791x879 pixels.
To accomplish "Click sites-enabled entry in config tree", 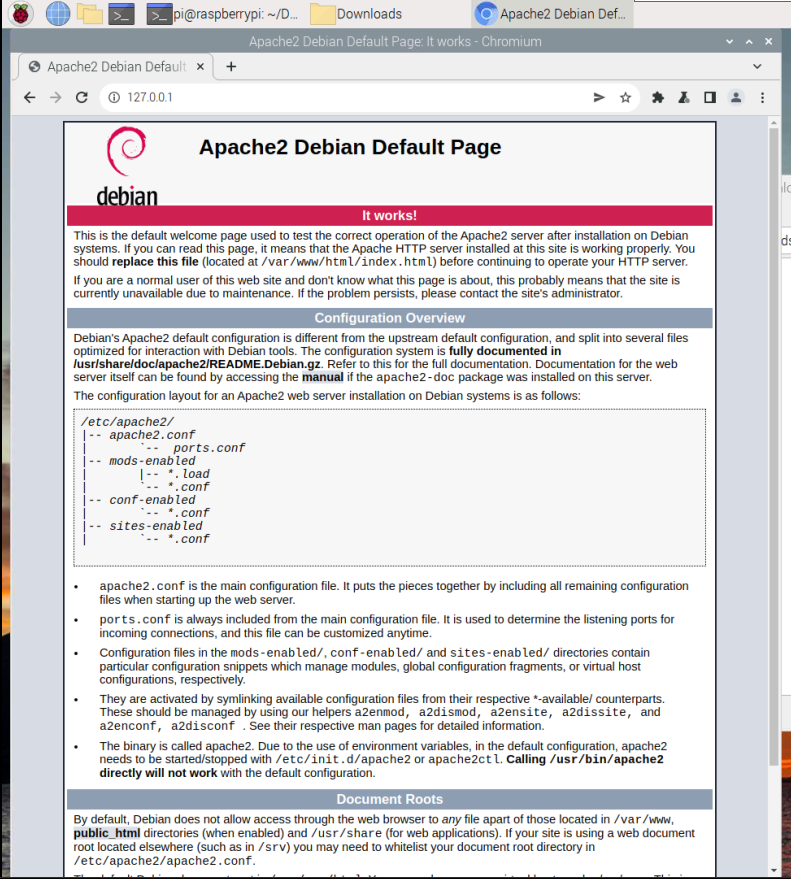I will [x=155, y=526].
